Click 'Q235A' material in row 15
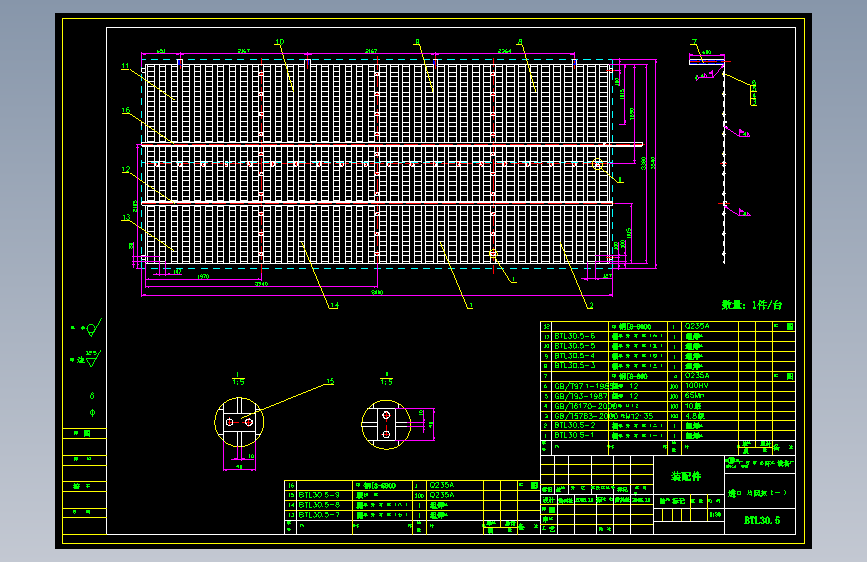Image resolution: width=867 pixels, height=562 pixels. (x=442, y=495)
